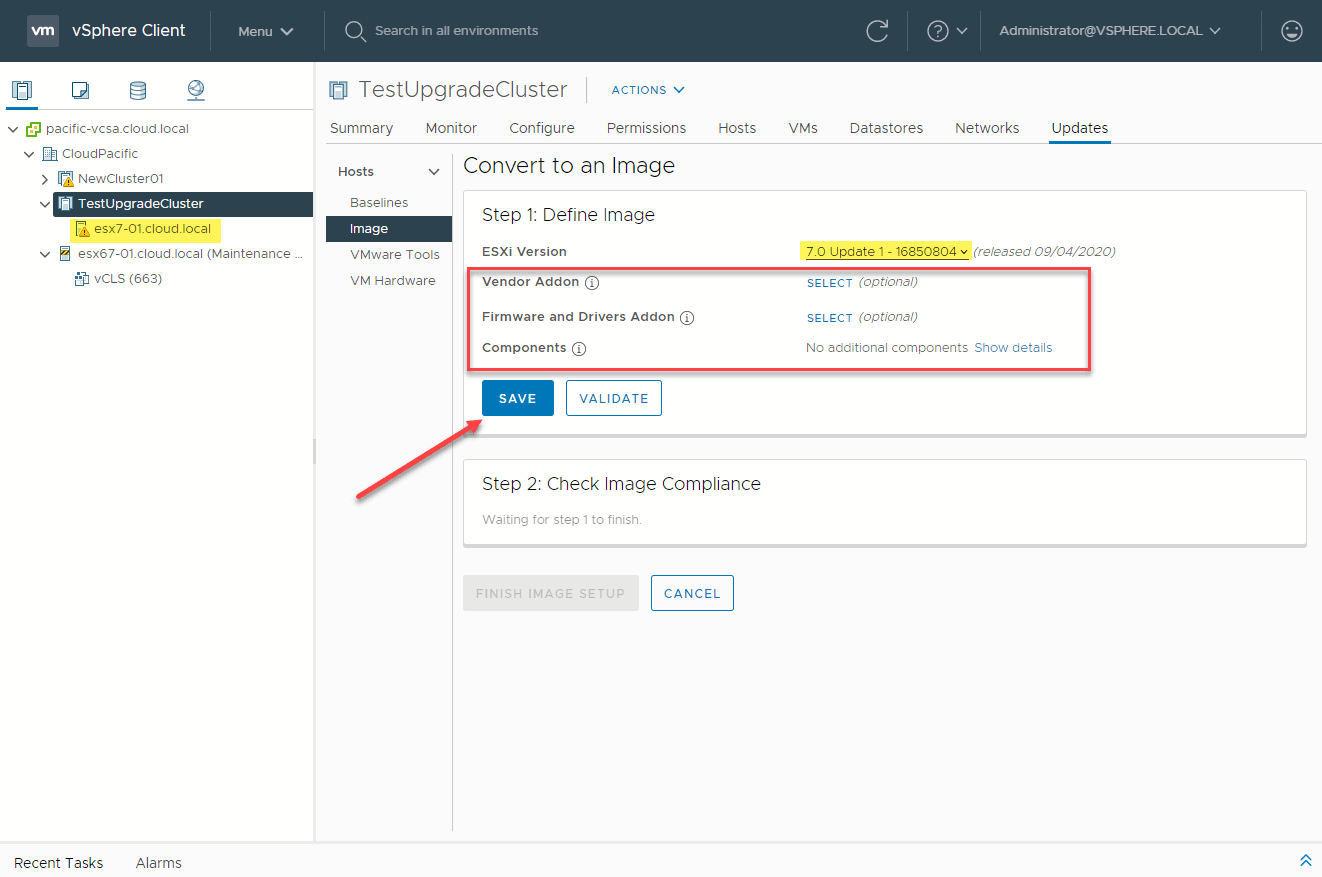
Task: Click the TestUpgradeCluster title cluster icon
Action: pyautogui.click(x=339, y=90)
